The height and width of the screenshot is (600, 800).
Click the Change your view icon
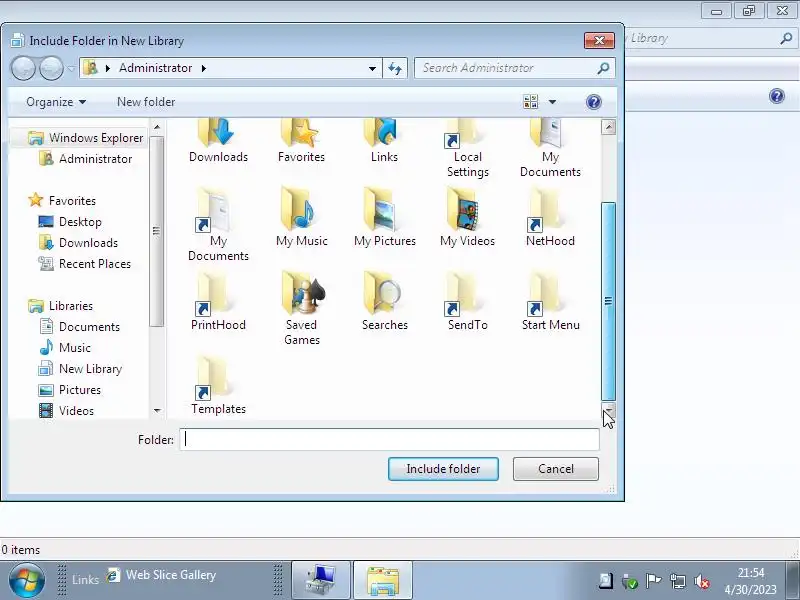[x=531, y=102]
